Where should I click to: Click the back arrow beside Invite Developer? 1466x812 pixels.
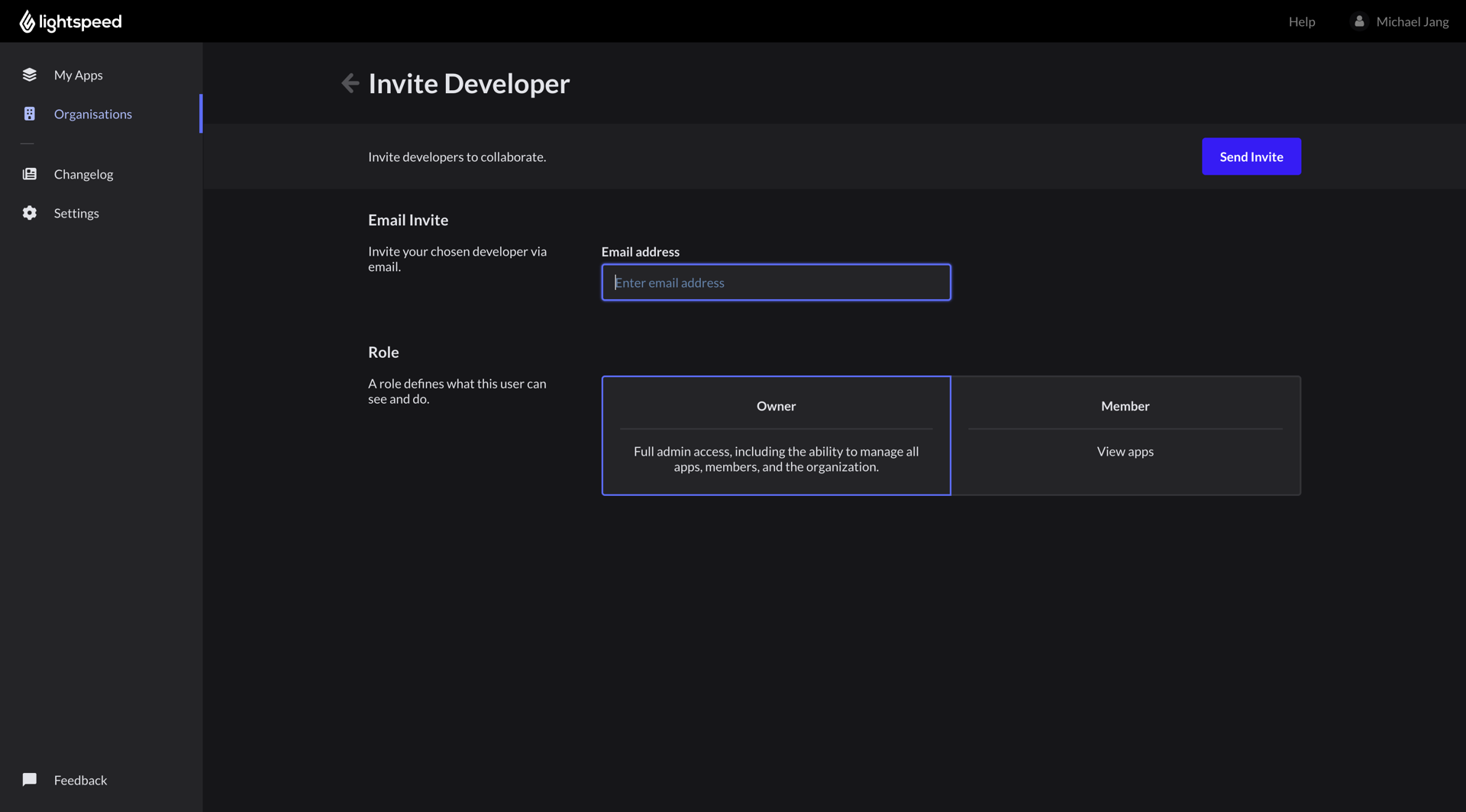[350, 82]
